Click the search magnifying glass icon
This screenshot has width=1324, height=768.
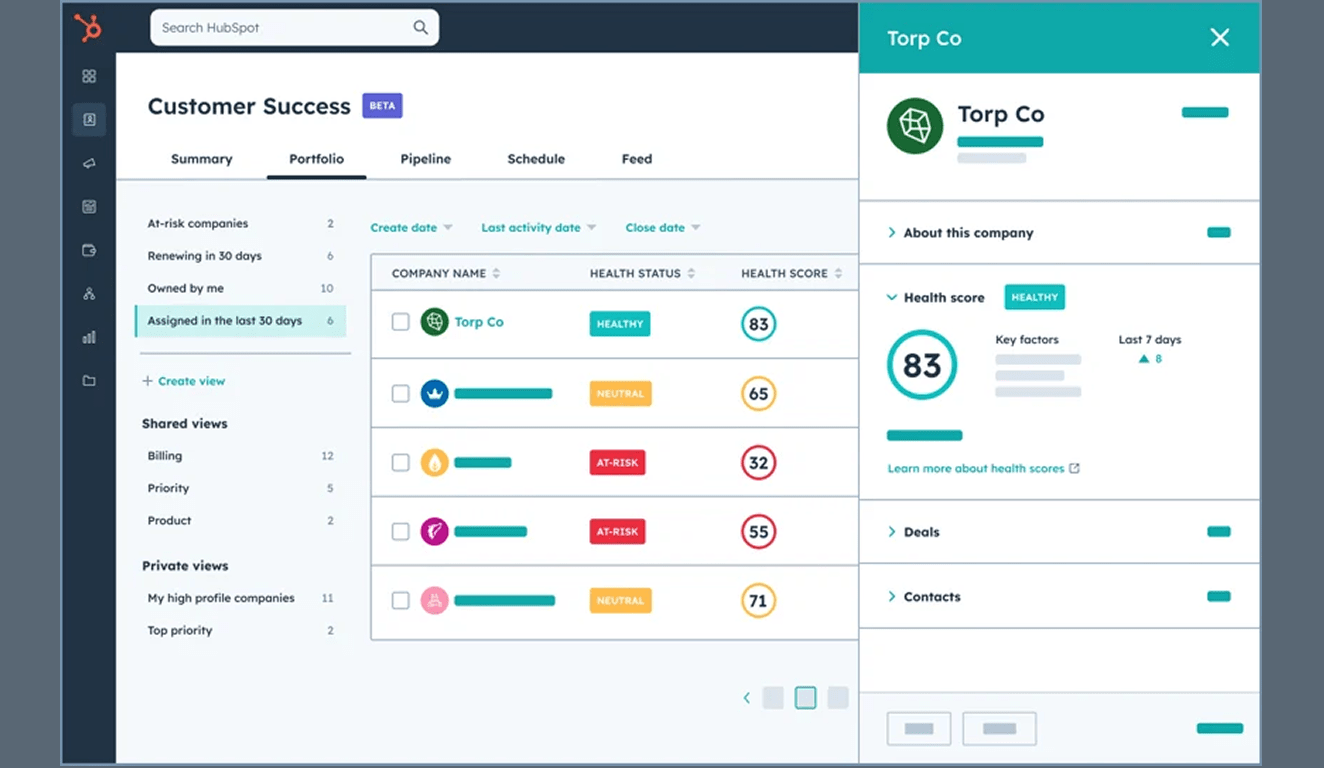(420, 28)
